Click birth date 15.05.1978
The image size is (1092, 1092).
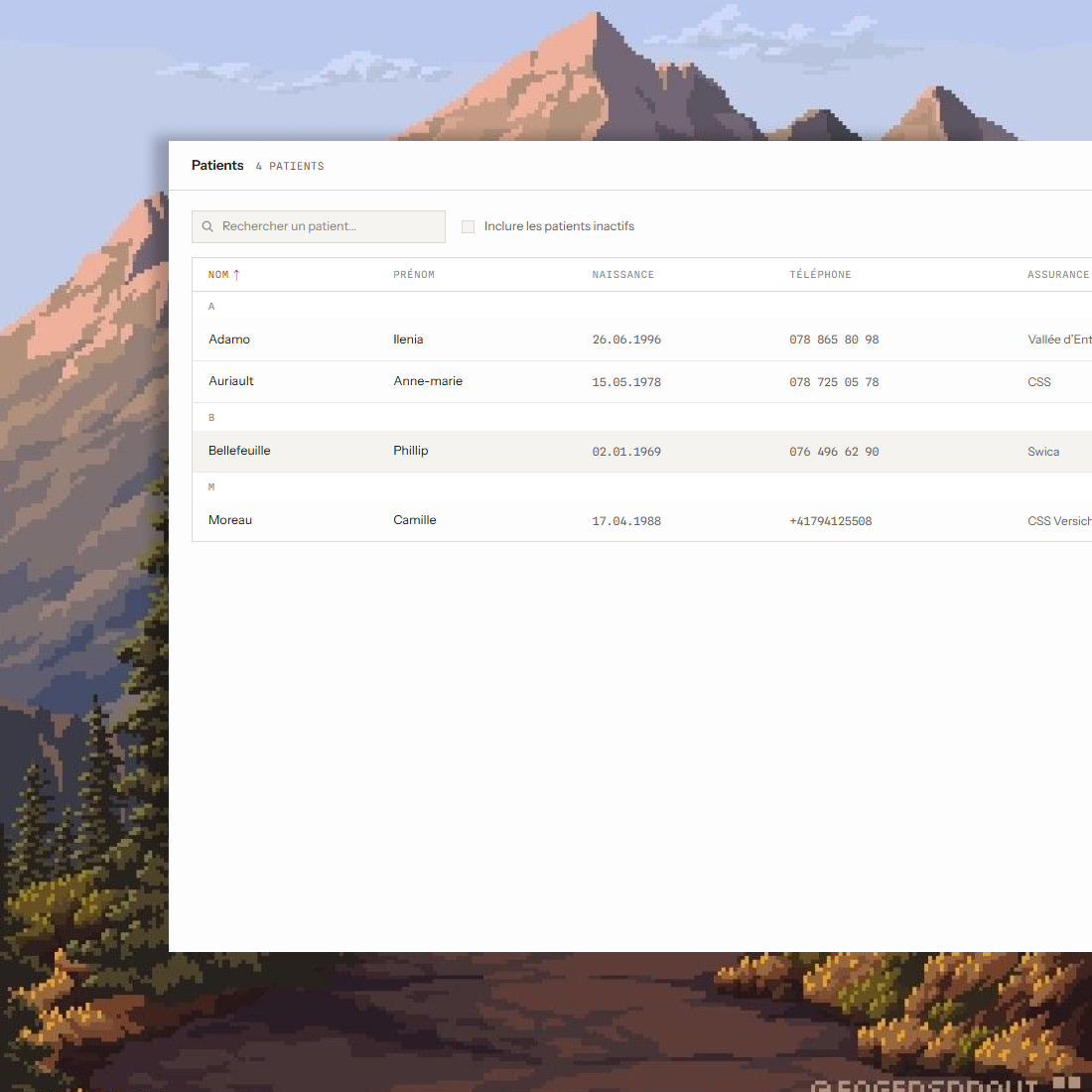[626, 382]
